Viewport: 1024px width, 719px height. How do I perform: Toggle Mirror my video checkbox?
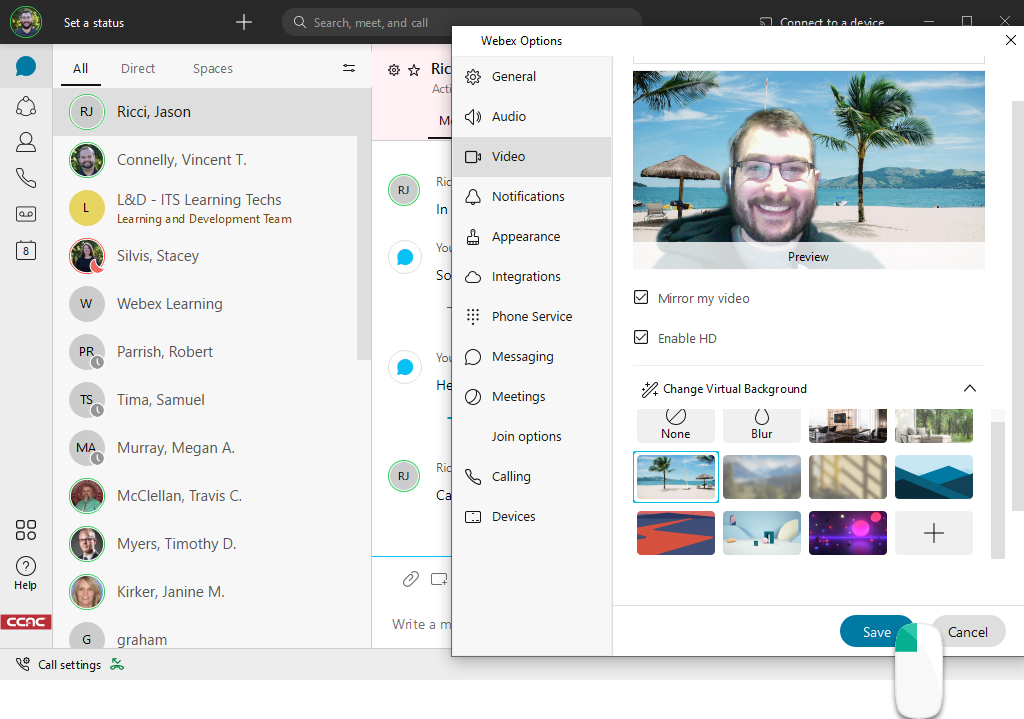[x=641, y=298]
